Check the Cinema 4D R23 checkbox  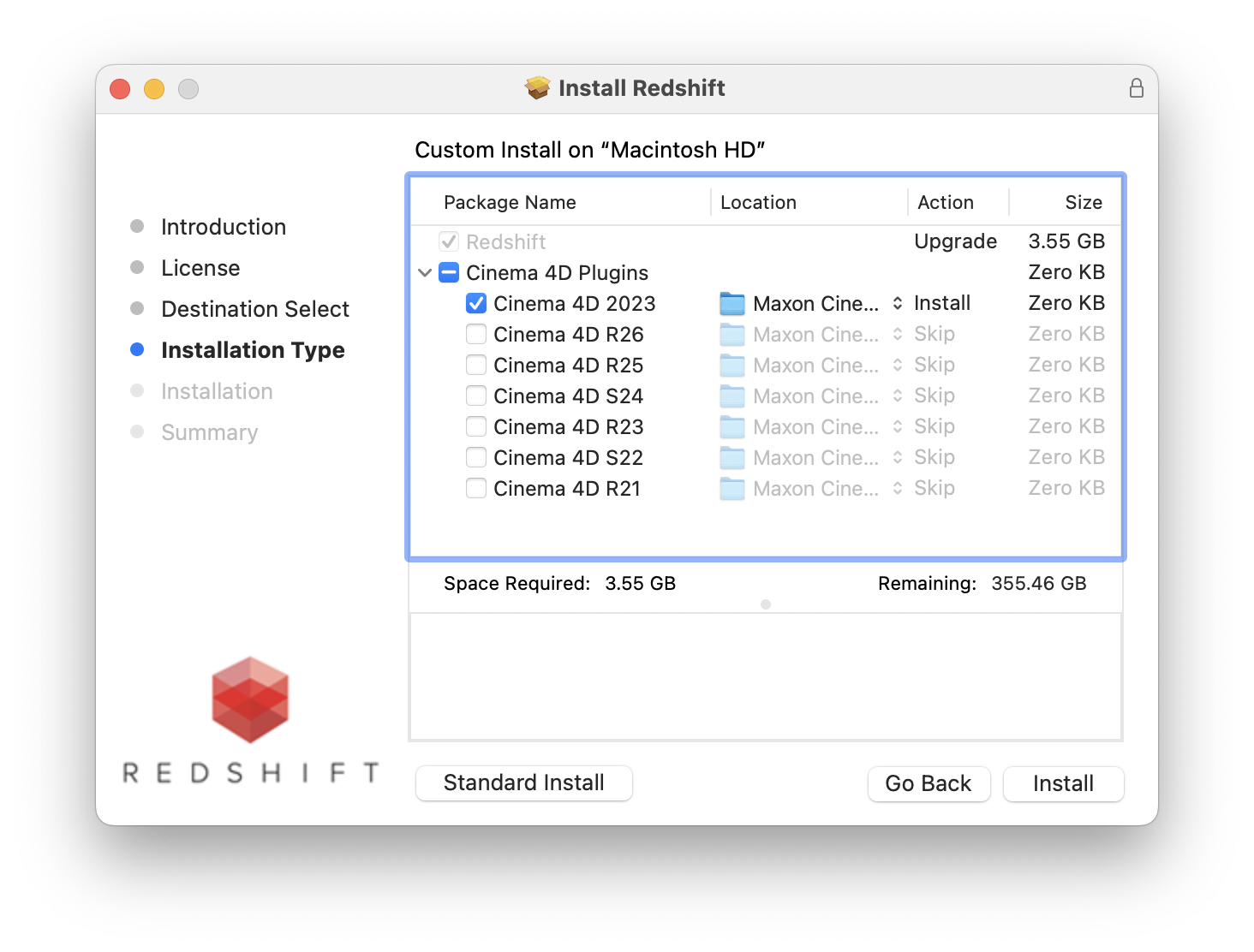[476, 427]
